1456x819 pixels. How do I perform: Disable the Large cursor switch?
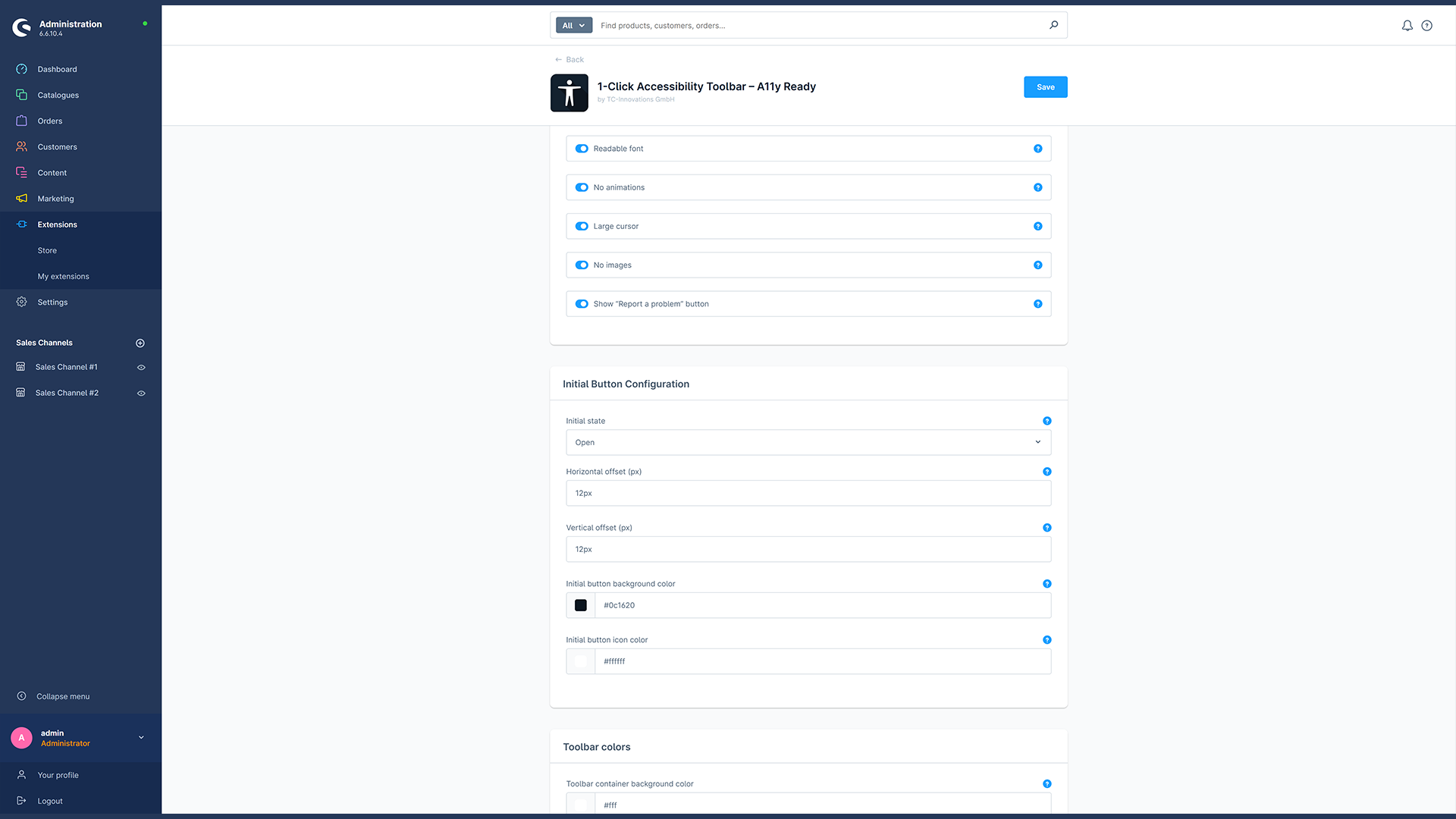[x=582, y=226]
